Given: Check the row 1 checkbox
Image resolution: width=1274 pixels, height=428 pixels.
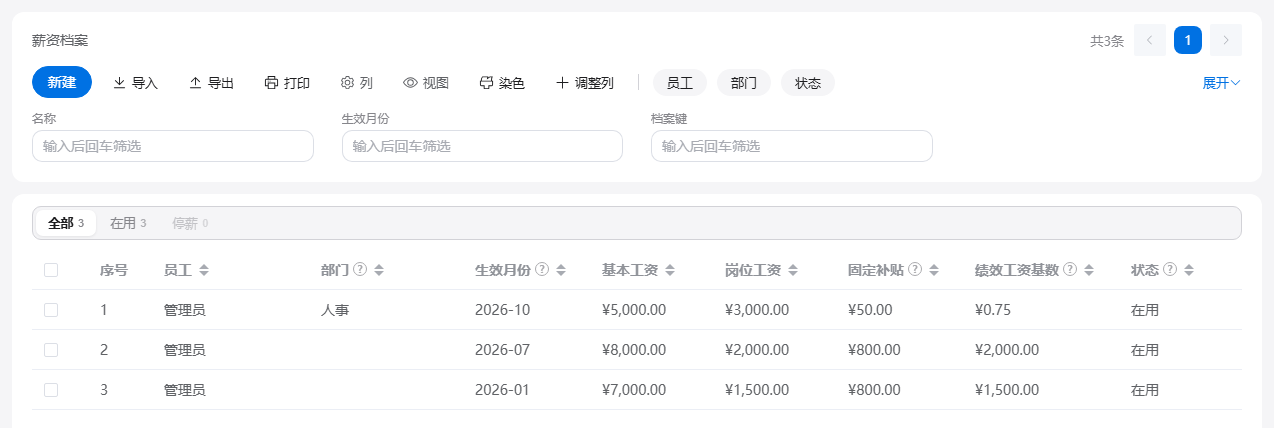Looking at the screenshot, I should (51, 310).
